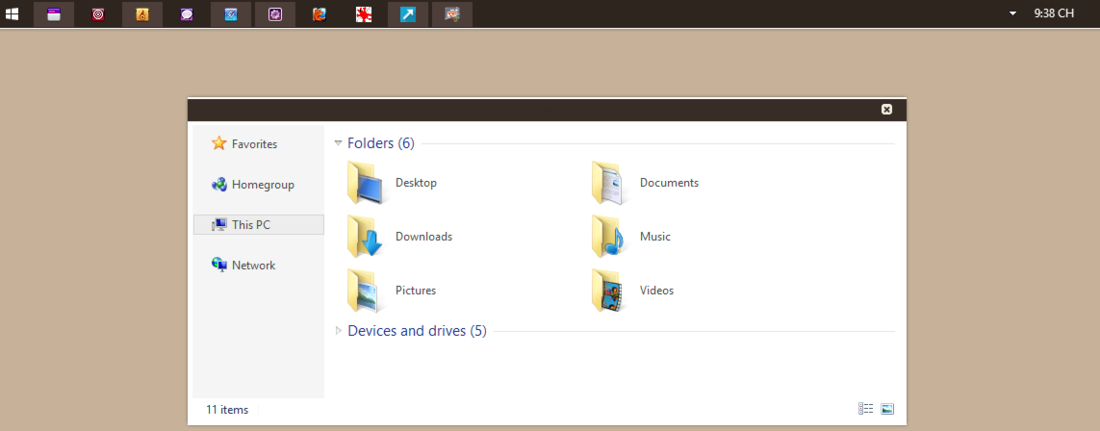Open the Windows Start button
Image resolution: width=1100 pixels, height=431 pixels.
[12, 13]
